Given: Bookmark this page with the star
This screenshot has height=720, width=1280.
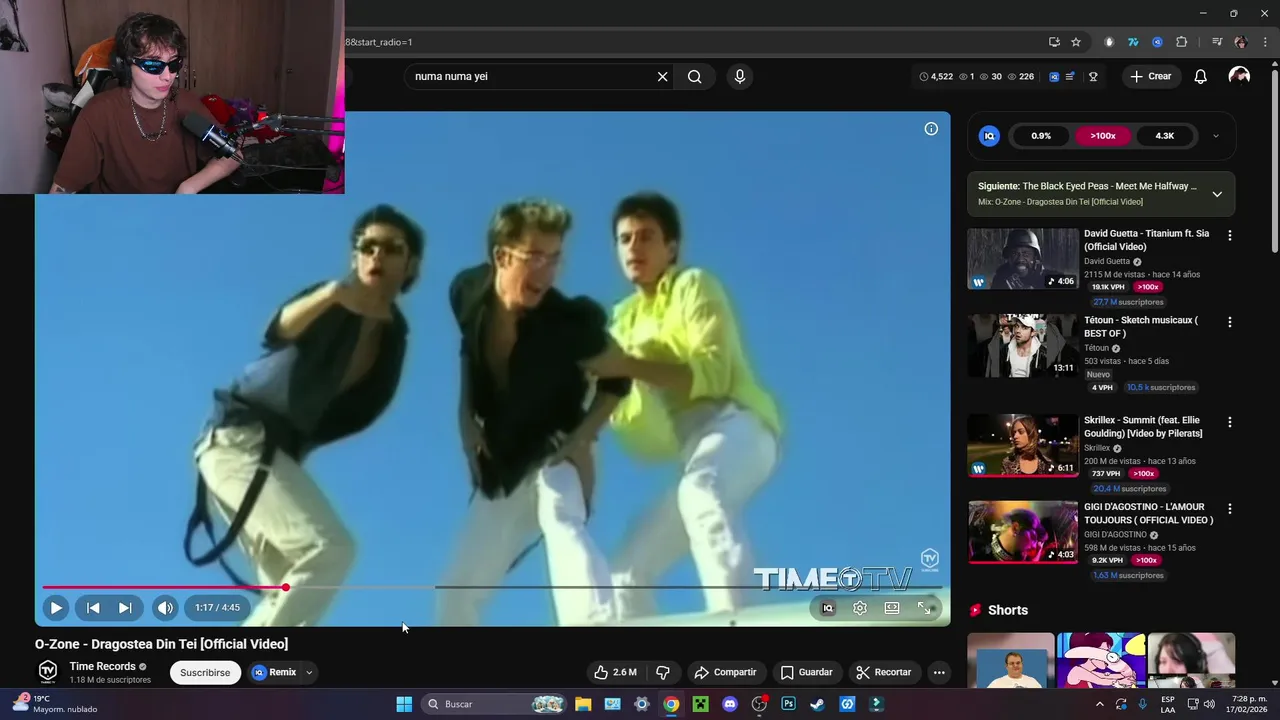Looking at the screenshot, I should [1076, 42].
